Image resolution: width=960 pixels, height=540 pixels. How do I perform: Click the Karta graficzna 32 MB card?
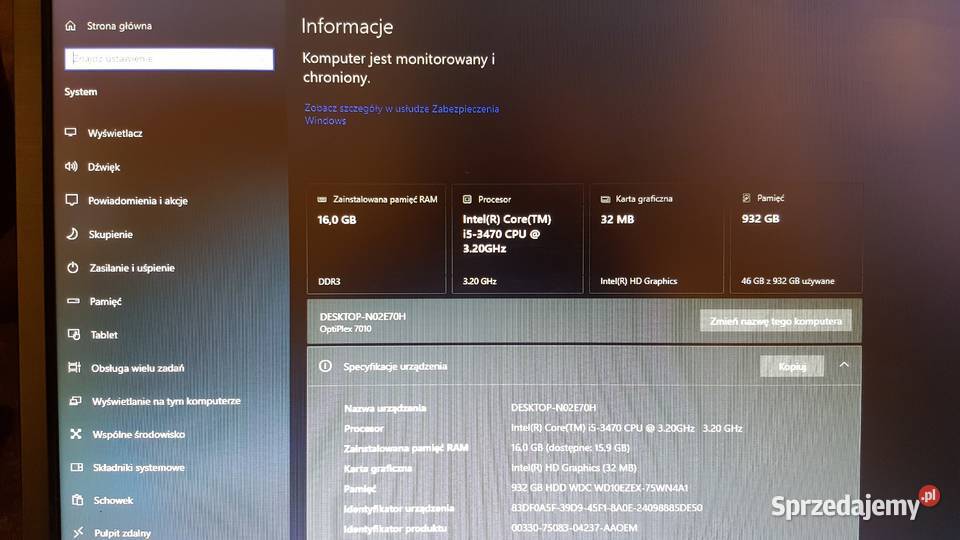pyautogui.click(x=656, y=238)
